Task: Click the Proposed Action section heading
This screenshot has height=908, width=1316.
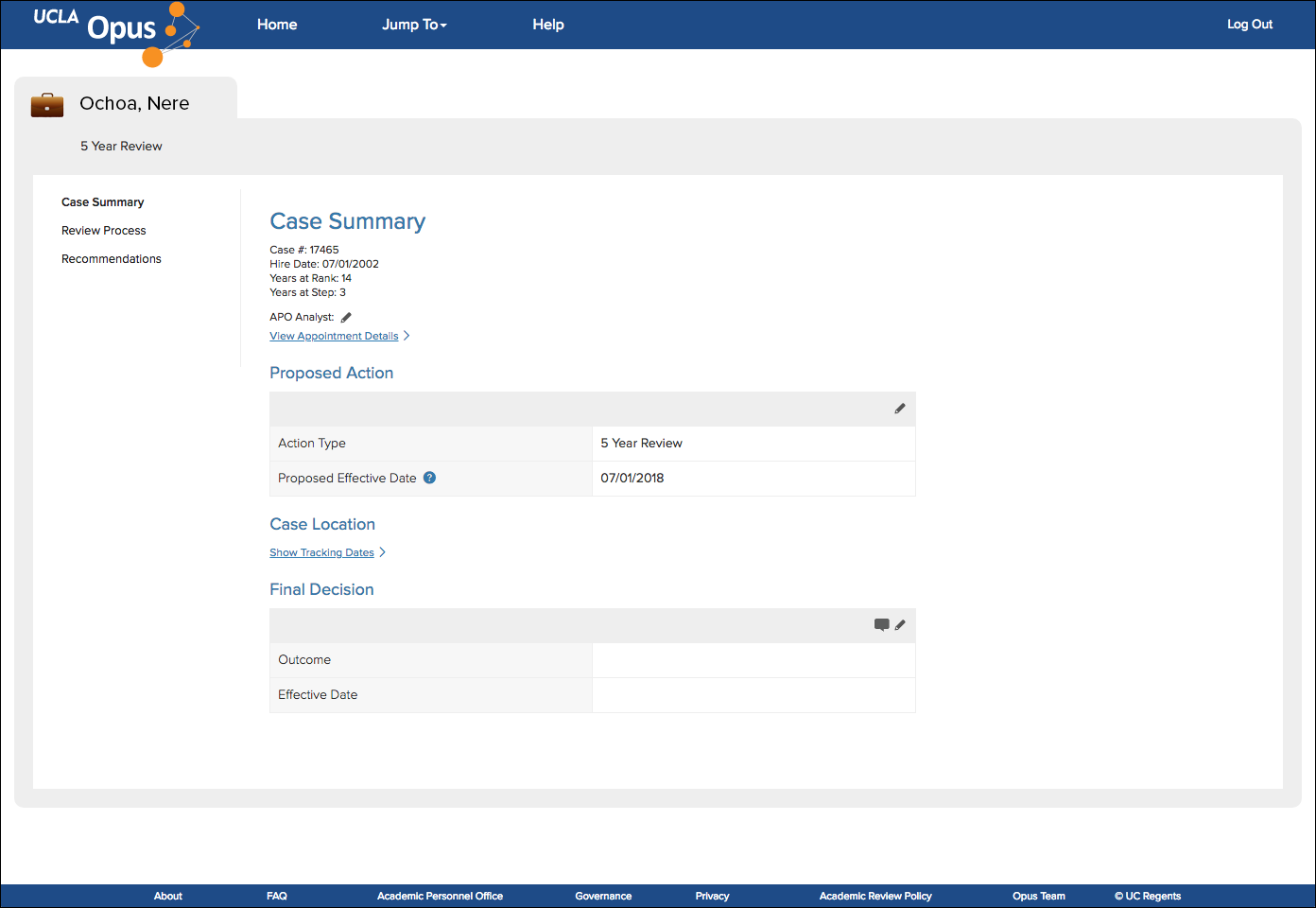Action: (x=332, y=373)
